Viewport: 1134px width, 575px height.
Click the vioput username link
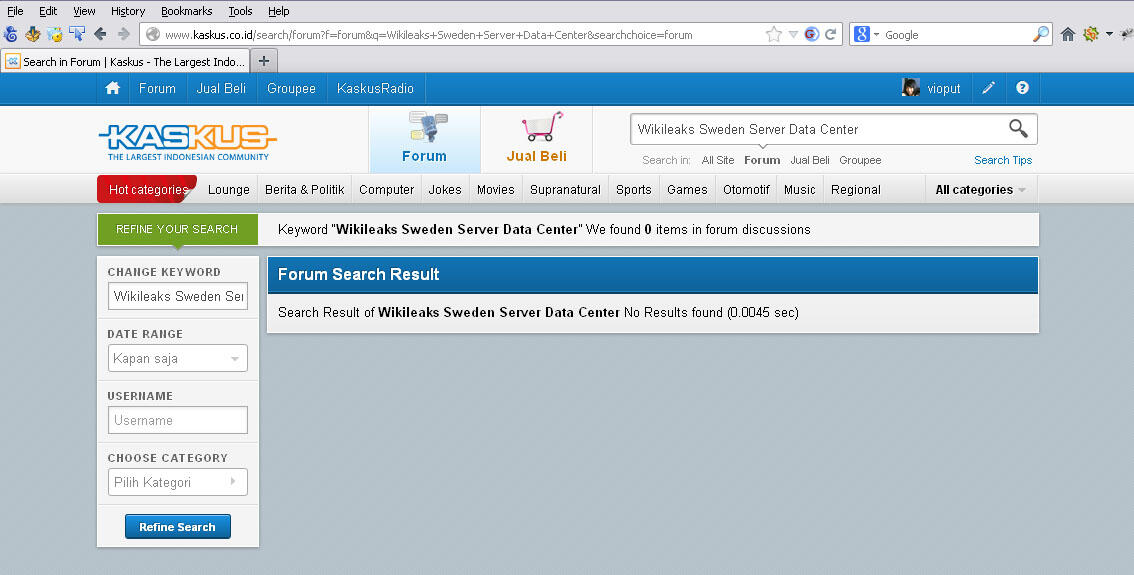point(944,88)
